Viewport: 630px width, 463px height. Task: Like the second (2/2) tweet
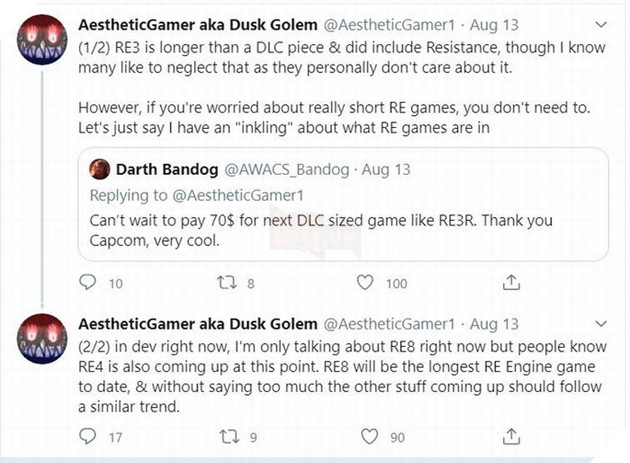pyautogui.click(x=371, y=436)
